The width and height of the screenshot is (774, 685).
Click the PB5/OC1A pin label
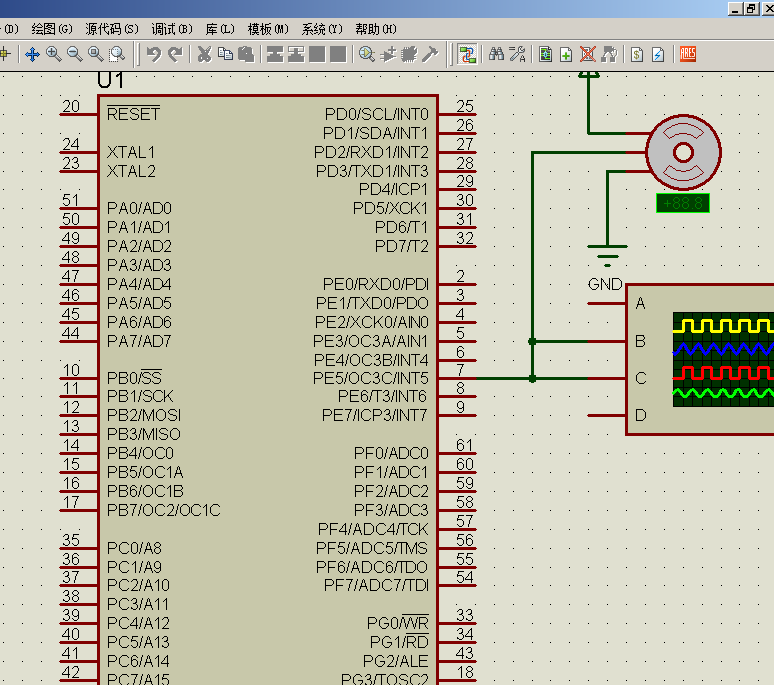click(x=145, y=473)
